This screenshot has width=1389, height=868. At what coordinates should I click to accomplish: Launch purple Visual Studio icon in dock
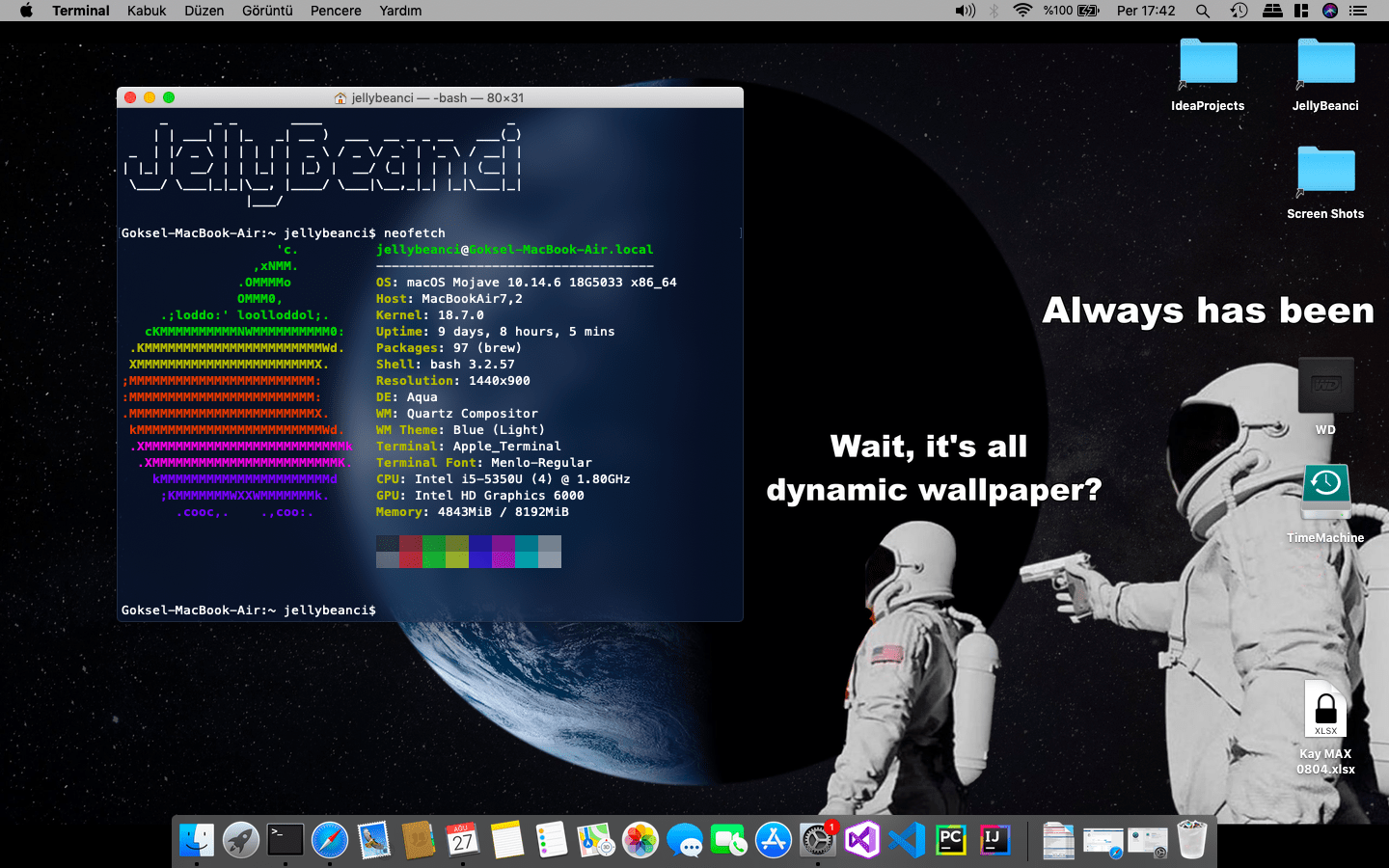click(x=862, y=840)
